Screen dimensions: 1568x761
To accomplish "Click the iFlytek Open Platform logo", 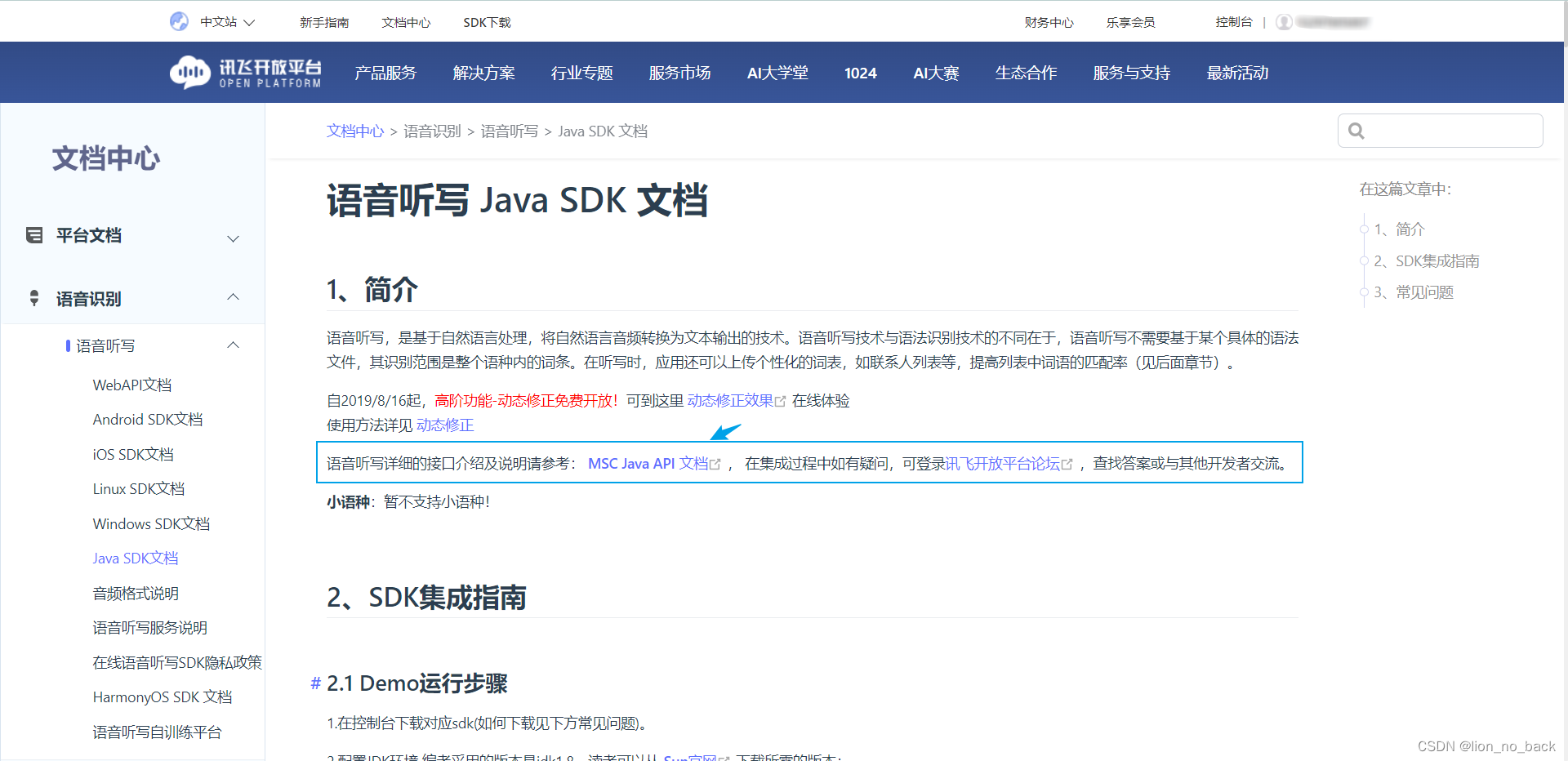I will point(246,73).
